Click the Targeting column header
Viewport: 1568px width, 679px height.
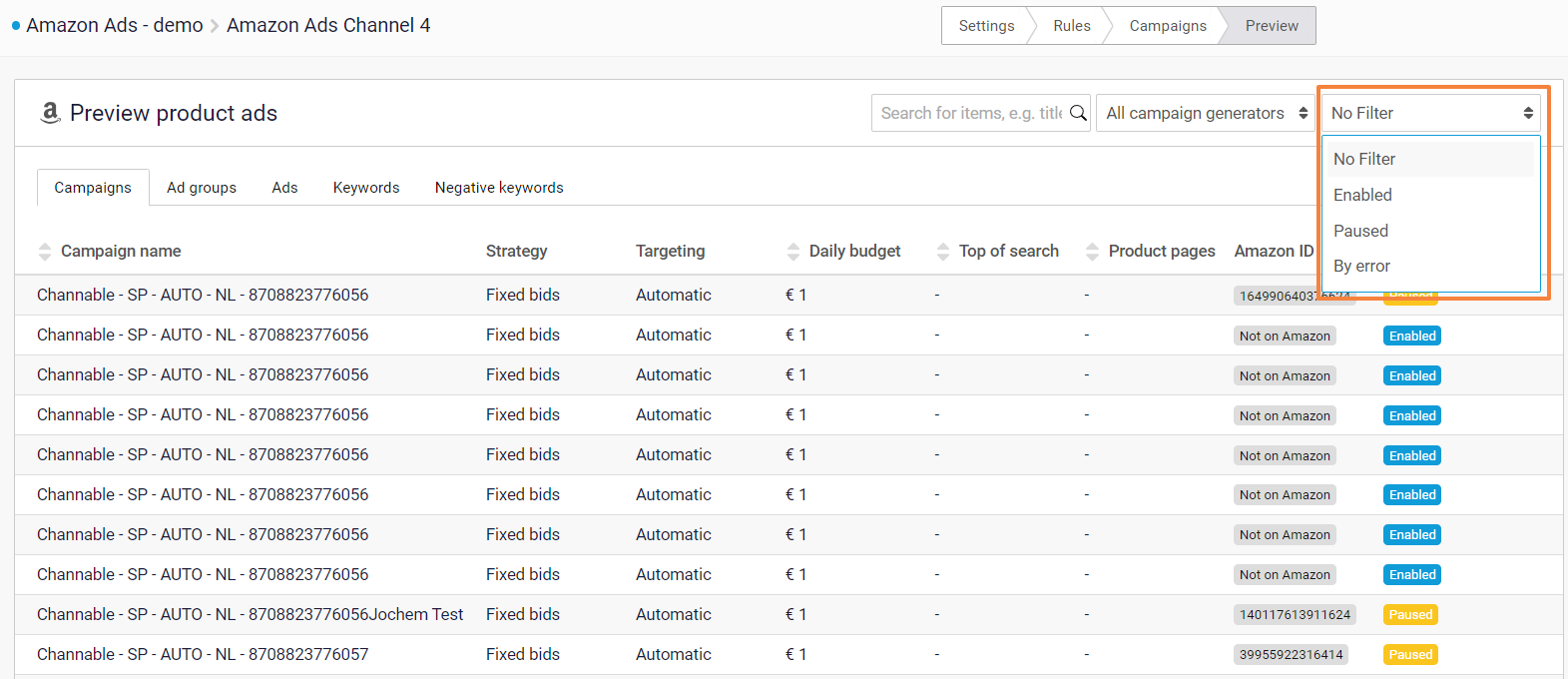click(670, 252)
